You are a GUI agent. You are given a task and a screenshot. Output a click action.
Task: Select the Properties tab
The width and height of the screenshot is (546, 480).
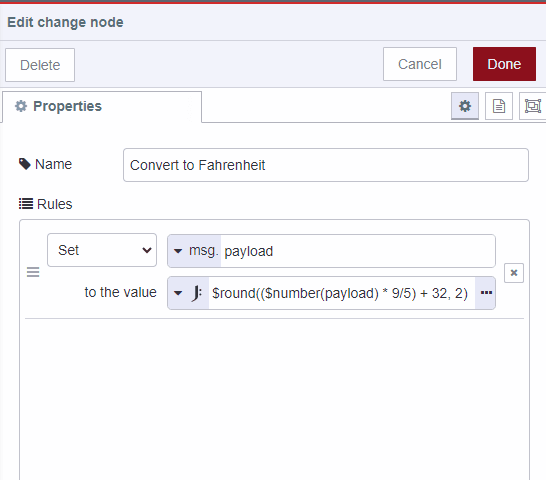102,107
